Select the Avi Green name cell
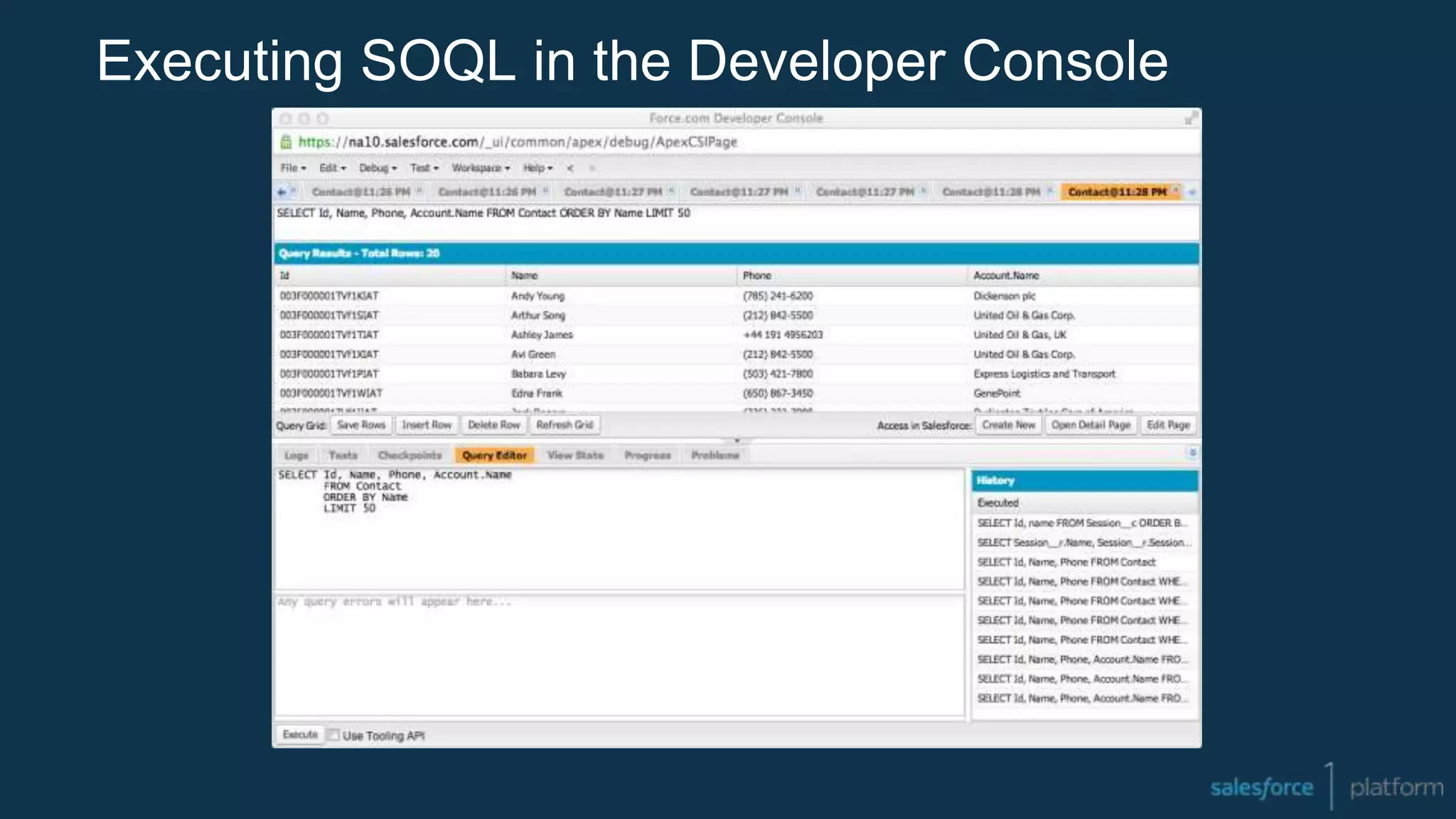Screen dimensions: 1456x819 (533, 354)
